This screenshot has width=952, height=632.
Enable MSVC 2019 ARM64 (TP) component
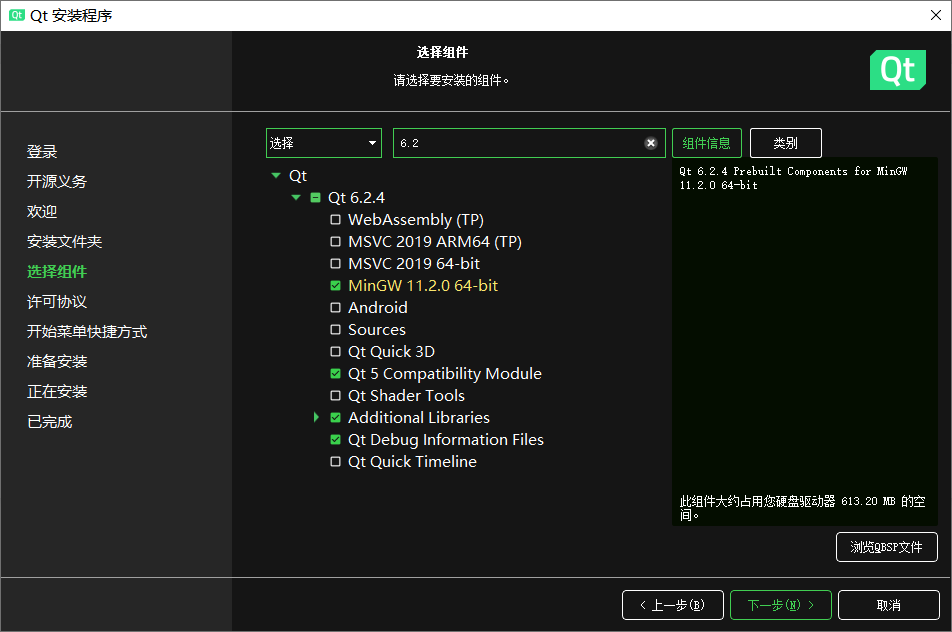(x=335, y=242)
